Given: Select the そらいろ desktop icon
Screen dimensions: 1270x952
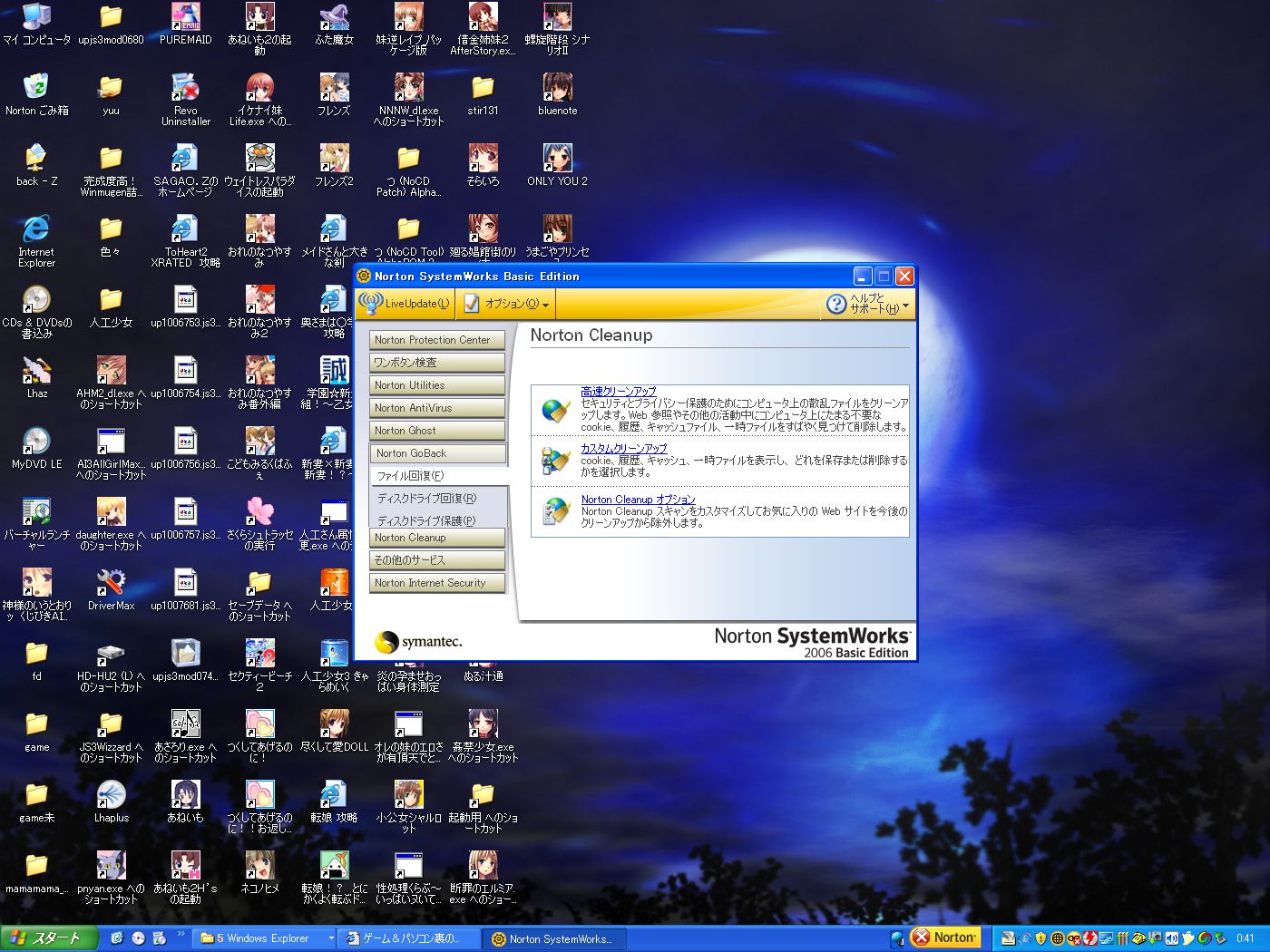Looking at the screenshot, I should 483,165.
